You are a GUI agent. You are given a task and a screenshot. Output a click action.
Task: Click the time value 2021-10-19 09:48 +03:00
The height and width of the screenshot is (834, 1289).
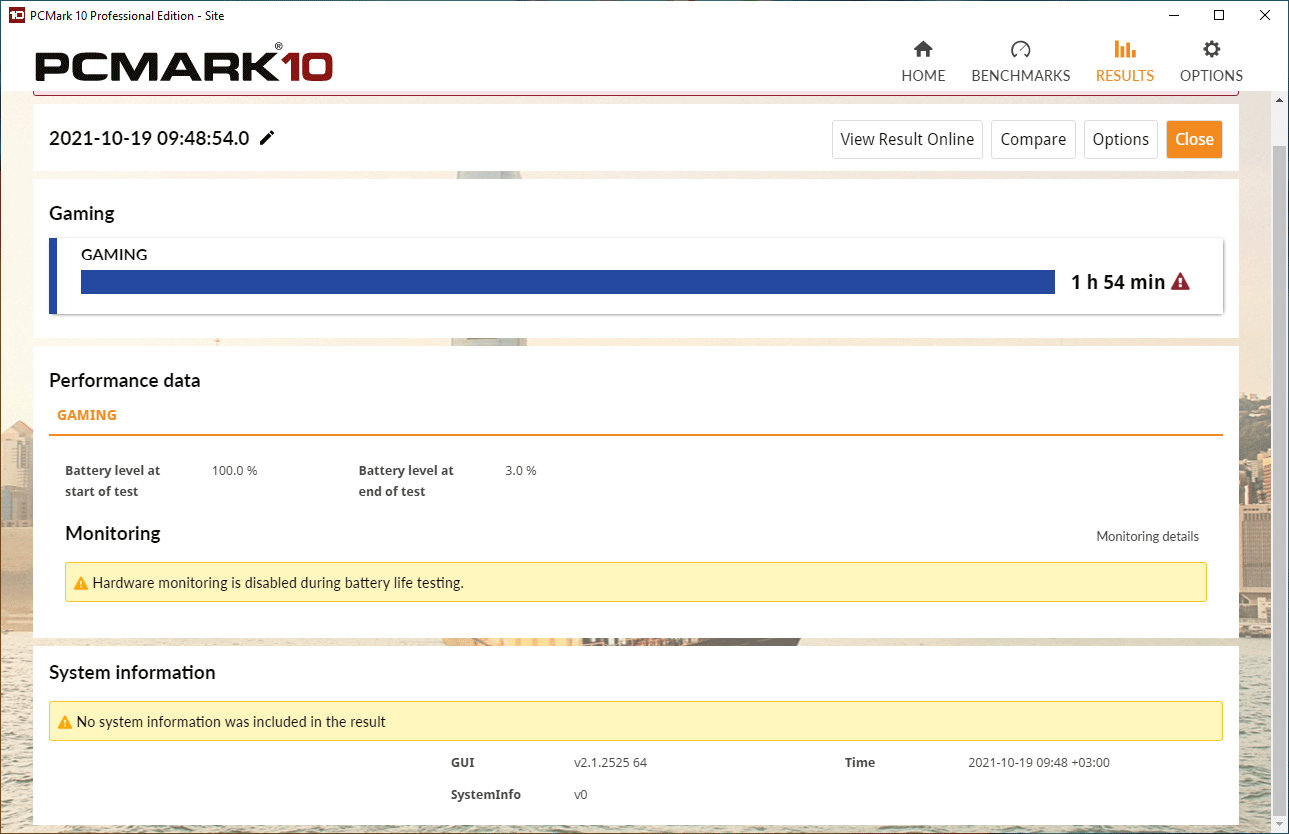[1039, 762]
